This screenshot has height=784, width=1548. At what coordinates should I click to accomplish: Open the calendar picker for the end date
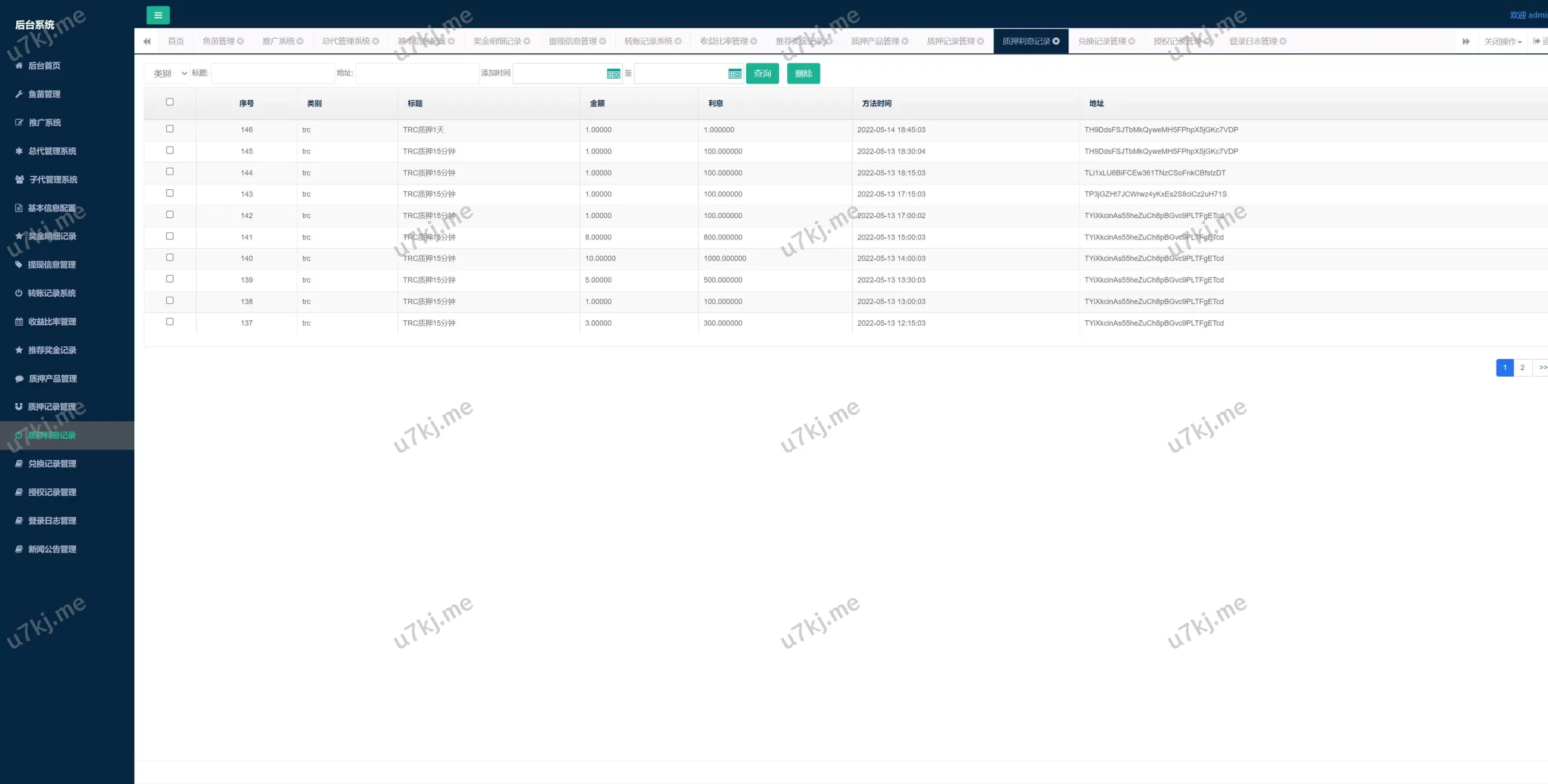735,73
